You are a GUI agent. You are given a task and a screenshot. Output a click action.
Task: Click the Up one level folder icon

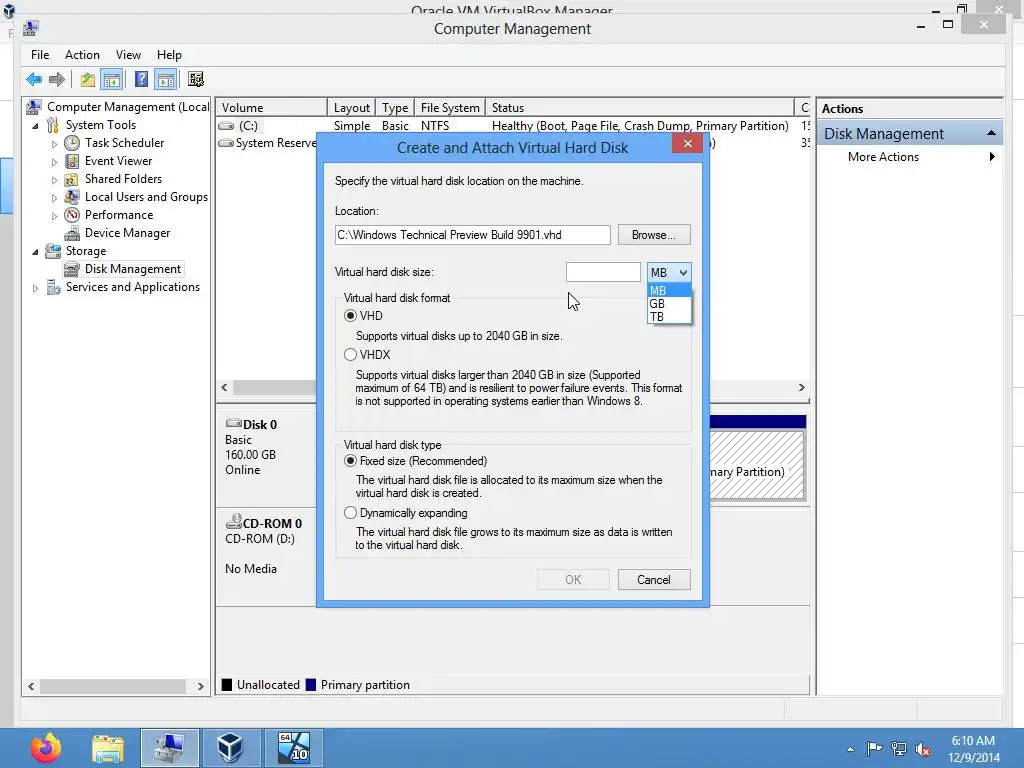(x=88, y=80)
